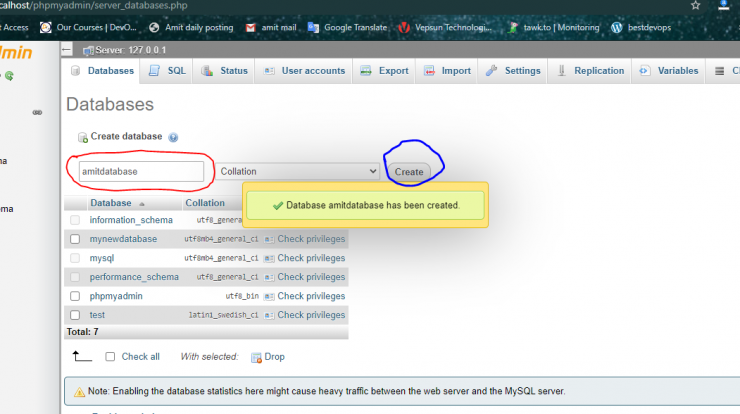Viewport: 740px width, 414px height.
Task: Click the User accounts tab icon
Action: (269, 71)
